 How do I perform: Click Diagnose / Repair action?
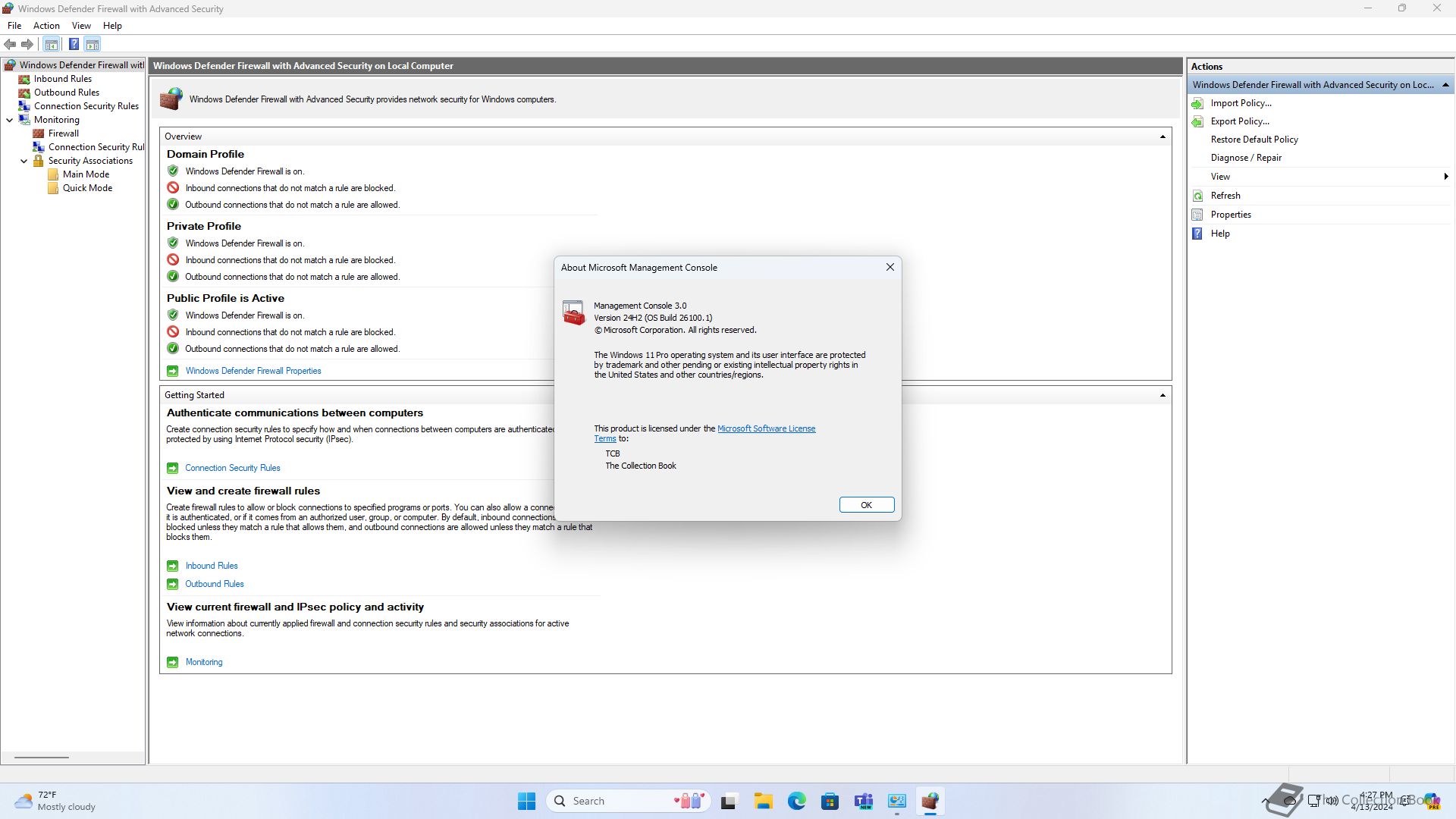pyautogui.click(x=1246, y=158)
